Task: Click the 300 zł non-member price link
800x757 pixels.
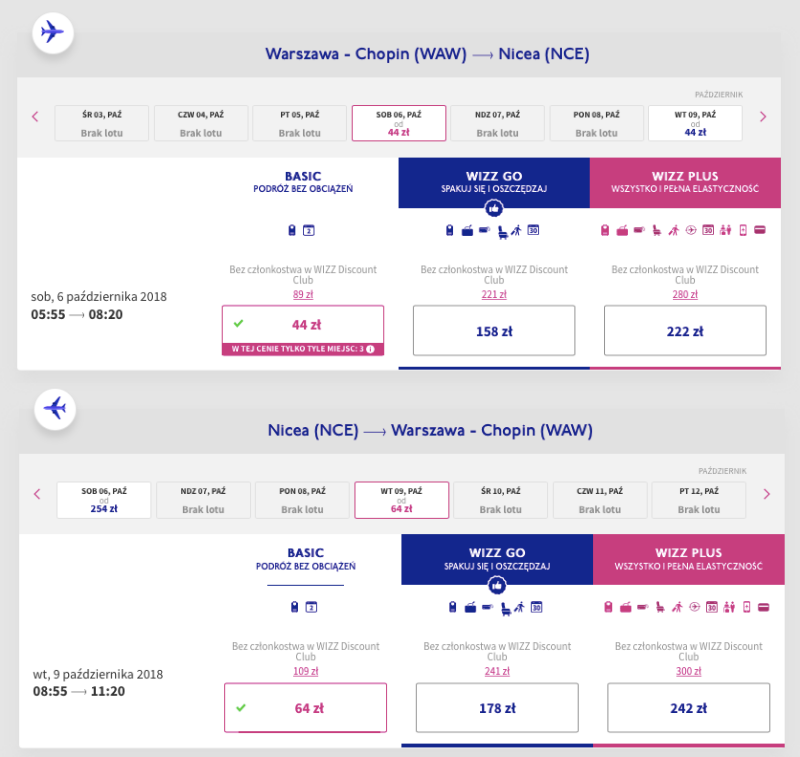Action: [x=689, y=671]
